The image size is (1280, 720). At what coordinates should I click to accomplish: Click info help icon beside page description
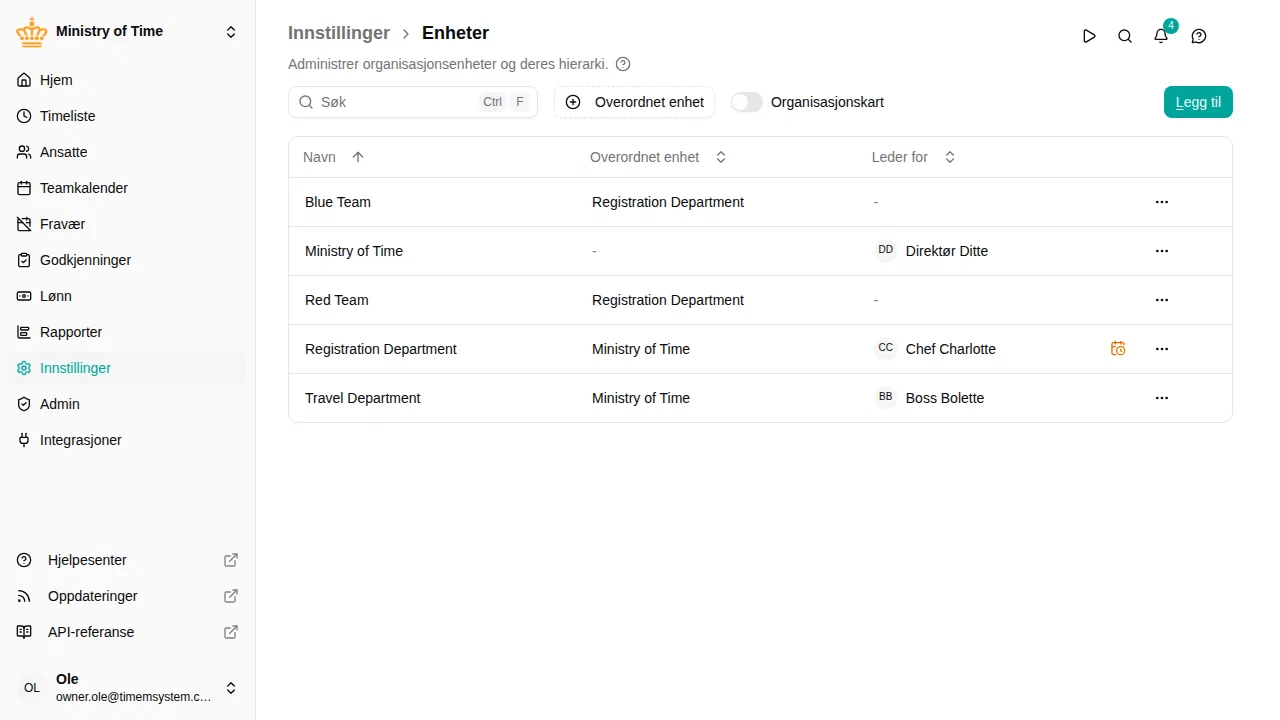pos(623,64)
